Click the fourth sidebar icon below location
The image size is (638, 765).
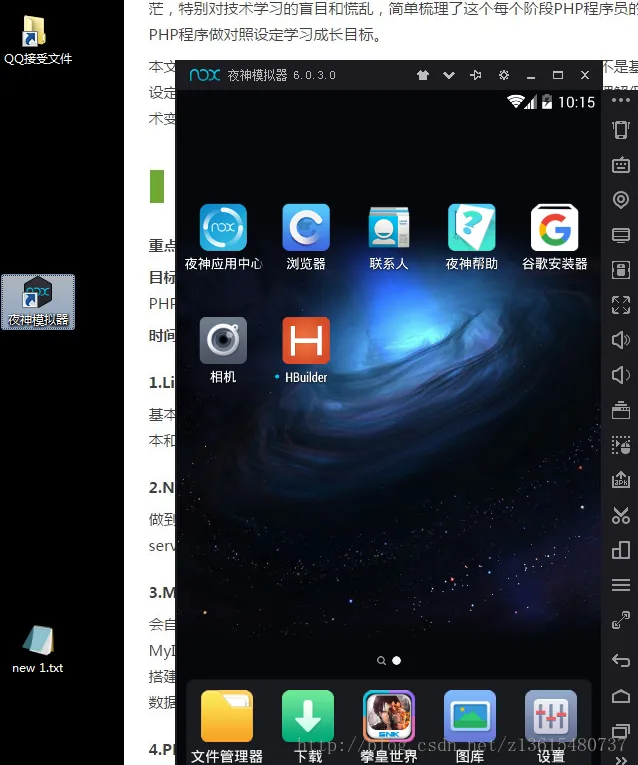tap(621, 235)
